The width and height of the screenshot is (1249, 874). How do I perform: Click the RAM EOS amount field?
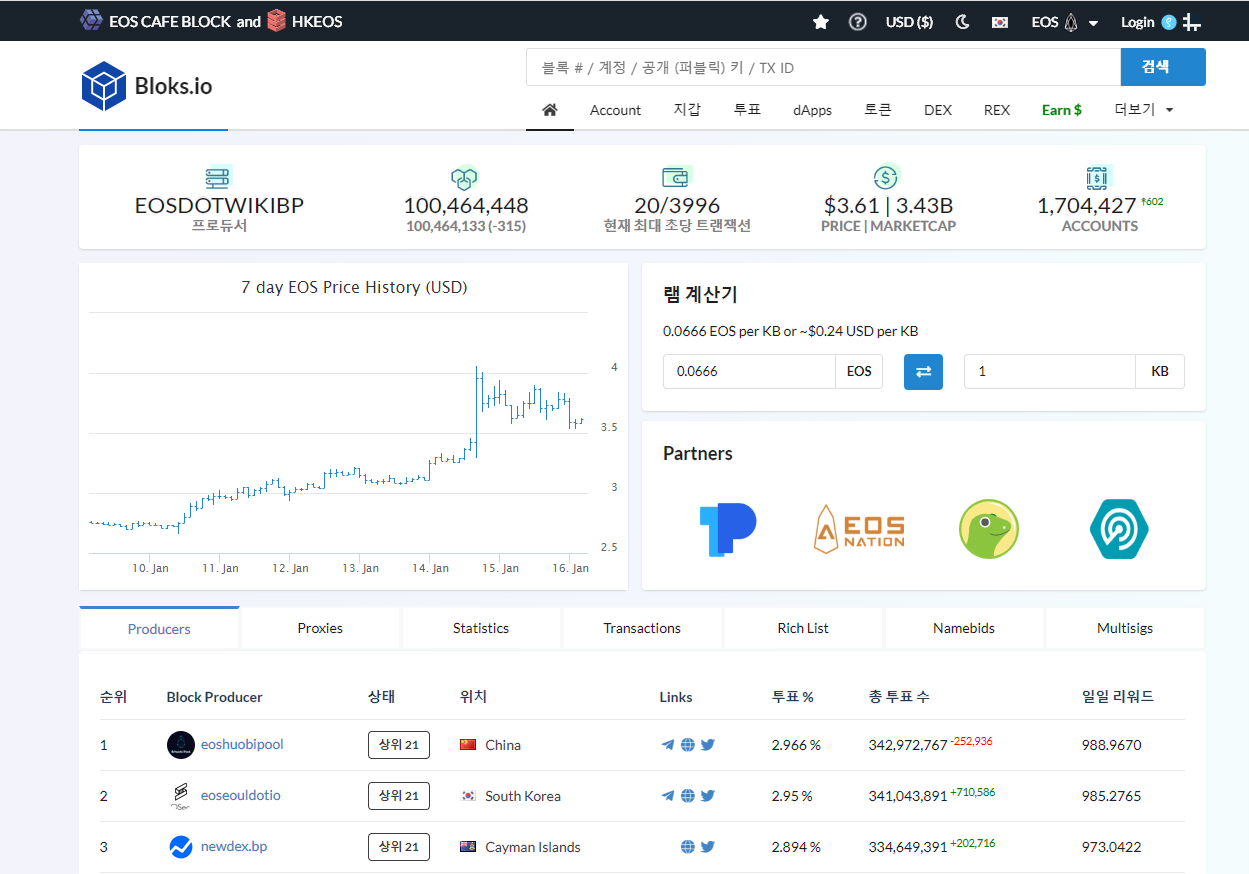(x=749, y=371)
